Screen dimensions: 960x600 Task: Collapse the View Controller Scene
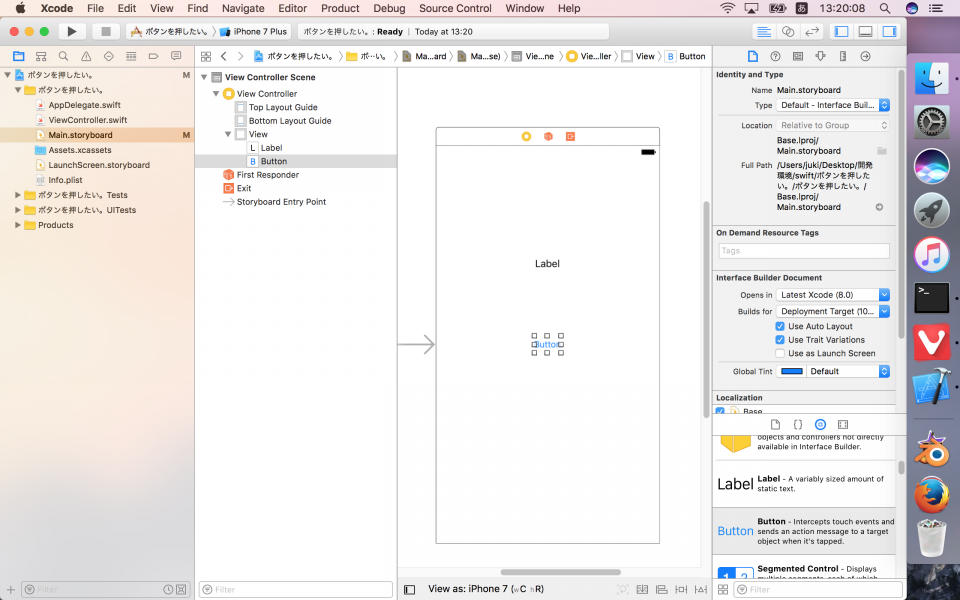point(204,77)
